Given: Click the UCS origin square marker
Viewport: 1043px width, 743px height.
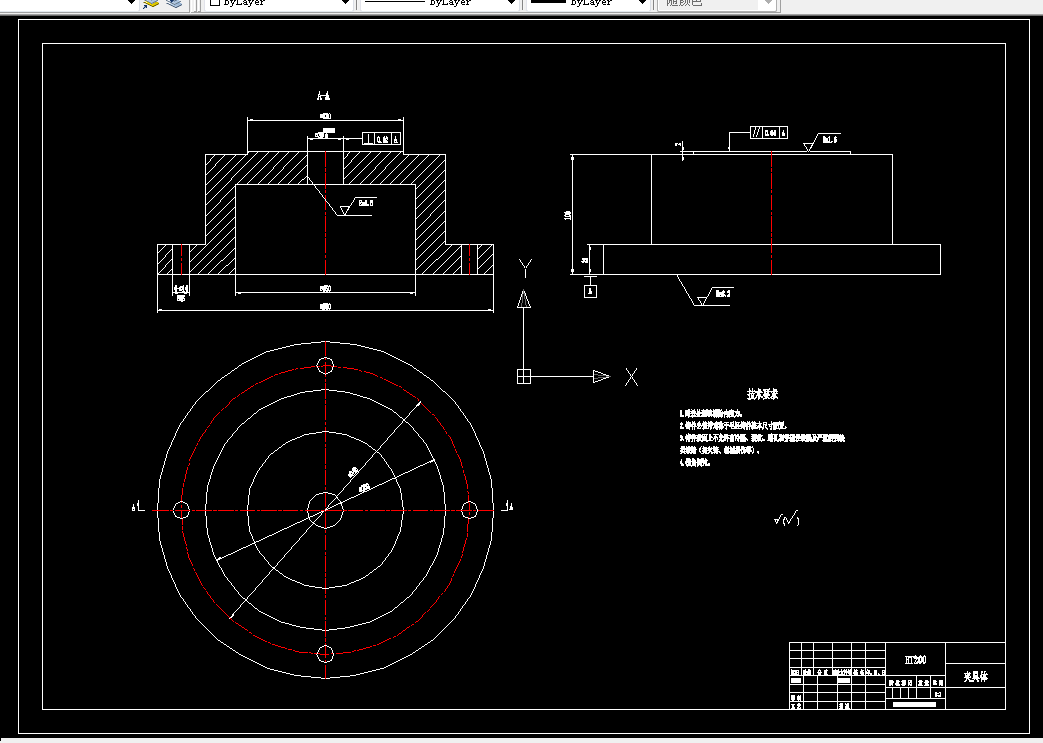Looking at the screenshot, I should [524, 376].
